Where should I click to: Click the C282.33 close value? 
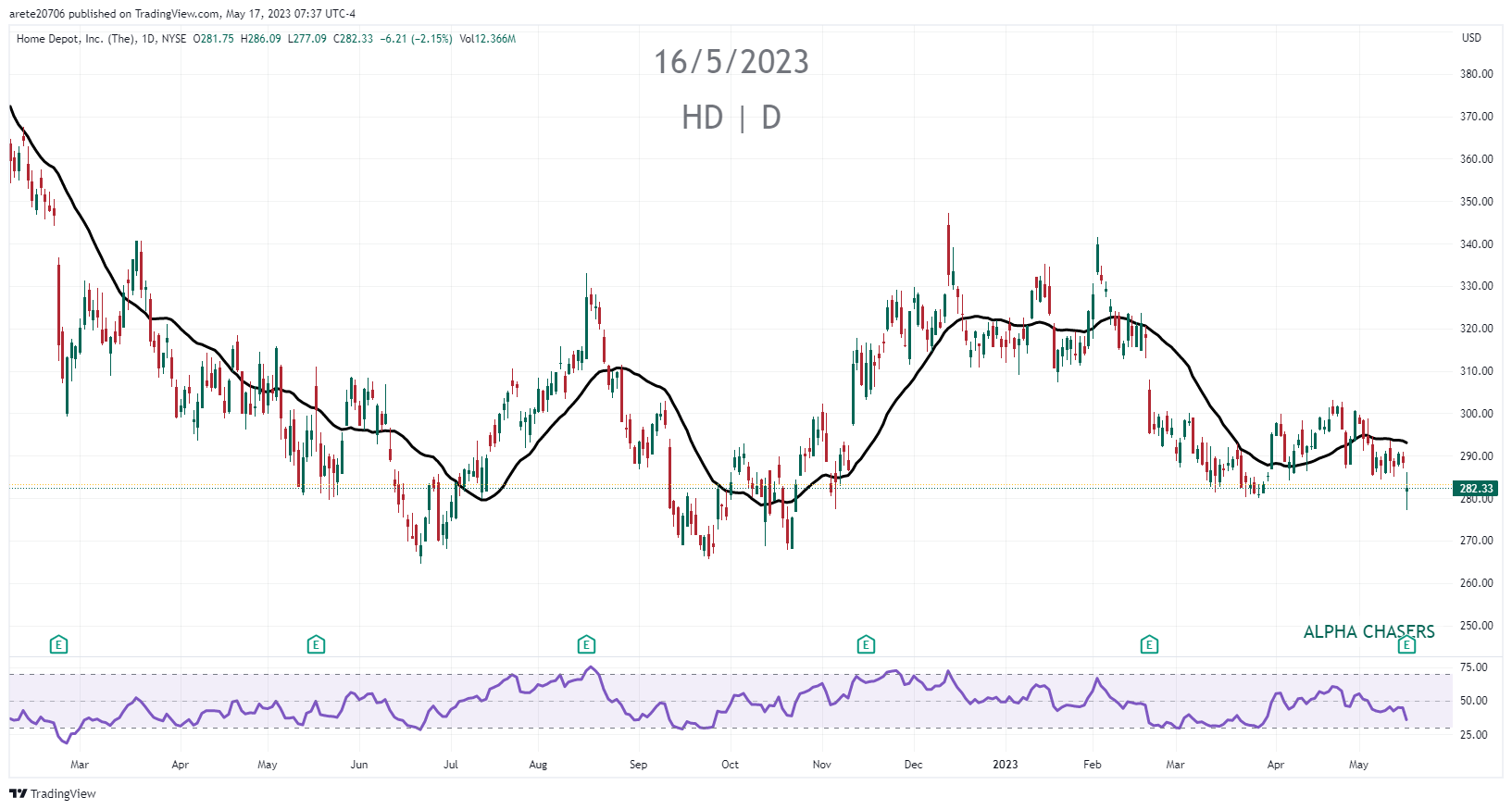353,39
